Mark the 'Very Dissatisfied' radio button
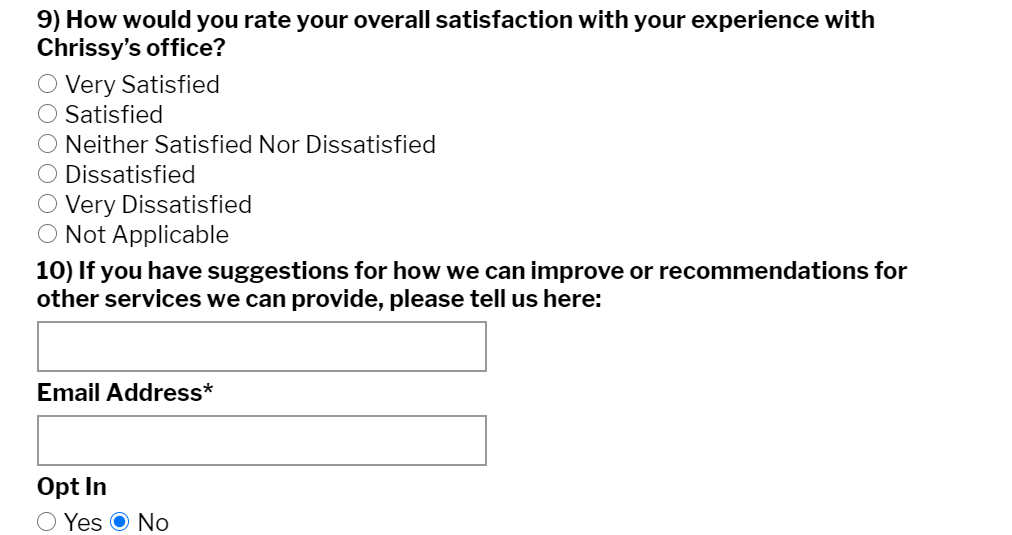Screen dimensions: 1012x535 coord(47,205)
